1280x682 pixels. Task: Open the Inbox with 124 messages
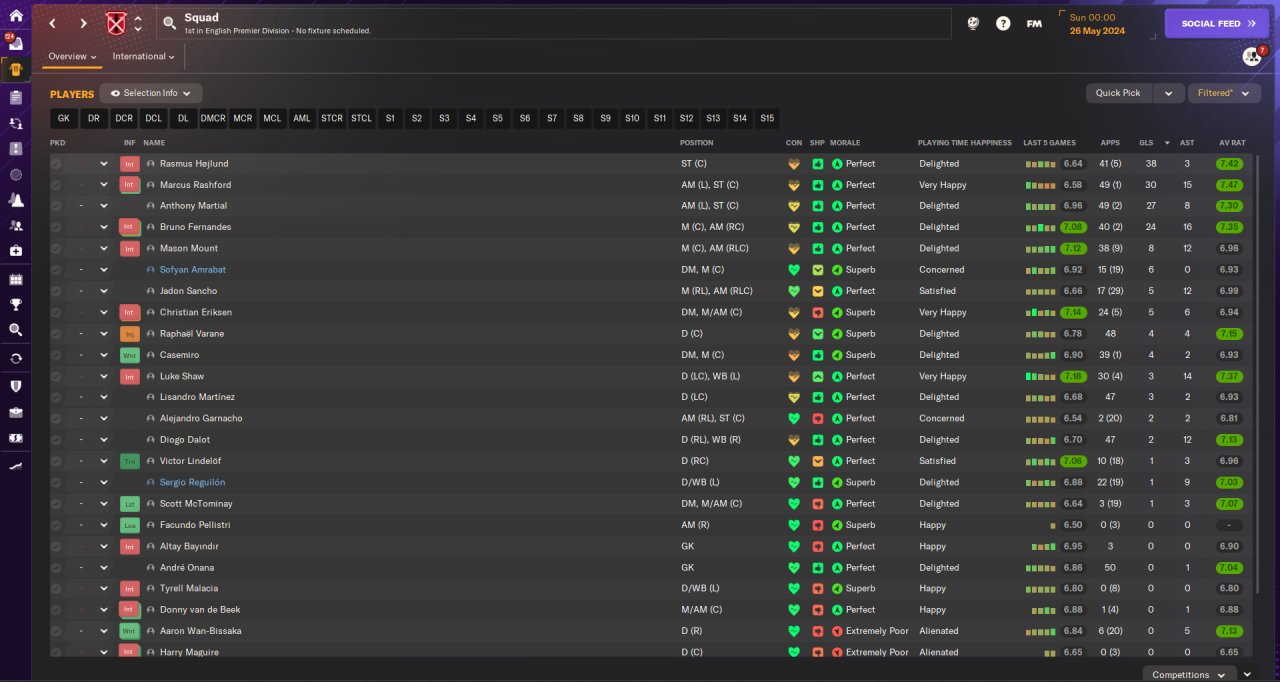pyautogui.click(x=16, y=43)
